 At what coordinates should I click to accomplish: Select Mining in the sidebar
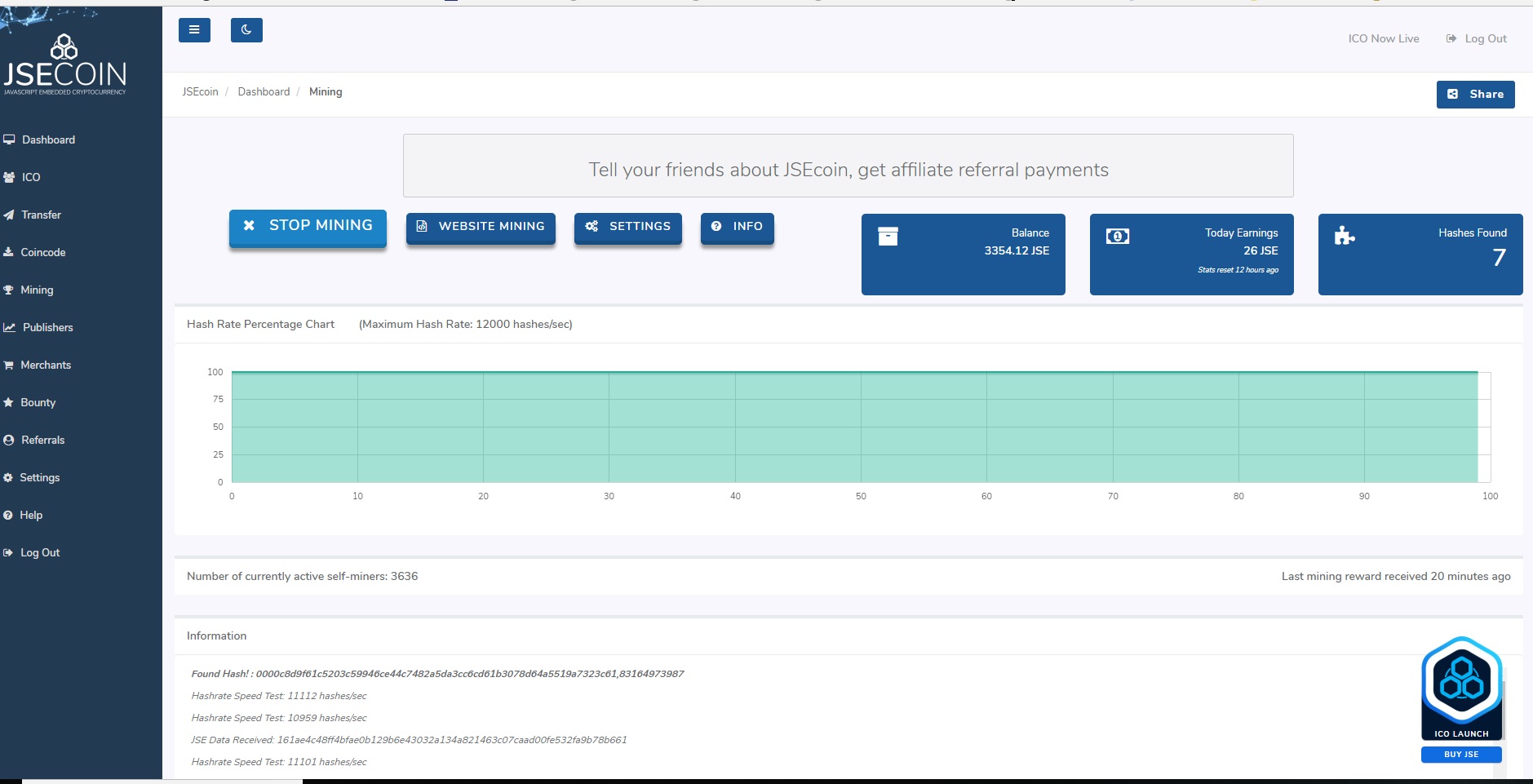(37, 290)
